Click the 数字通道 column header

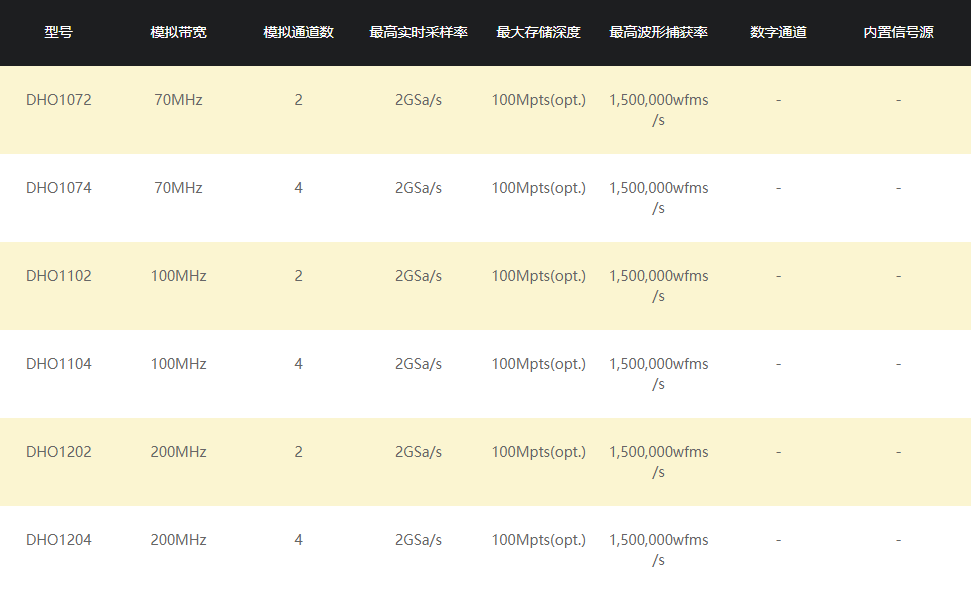tap(778, 32)
